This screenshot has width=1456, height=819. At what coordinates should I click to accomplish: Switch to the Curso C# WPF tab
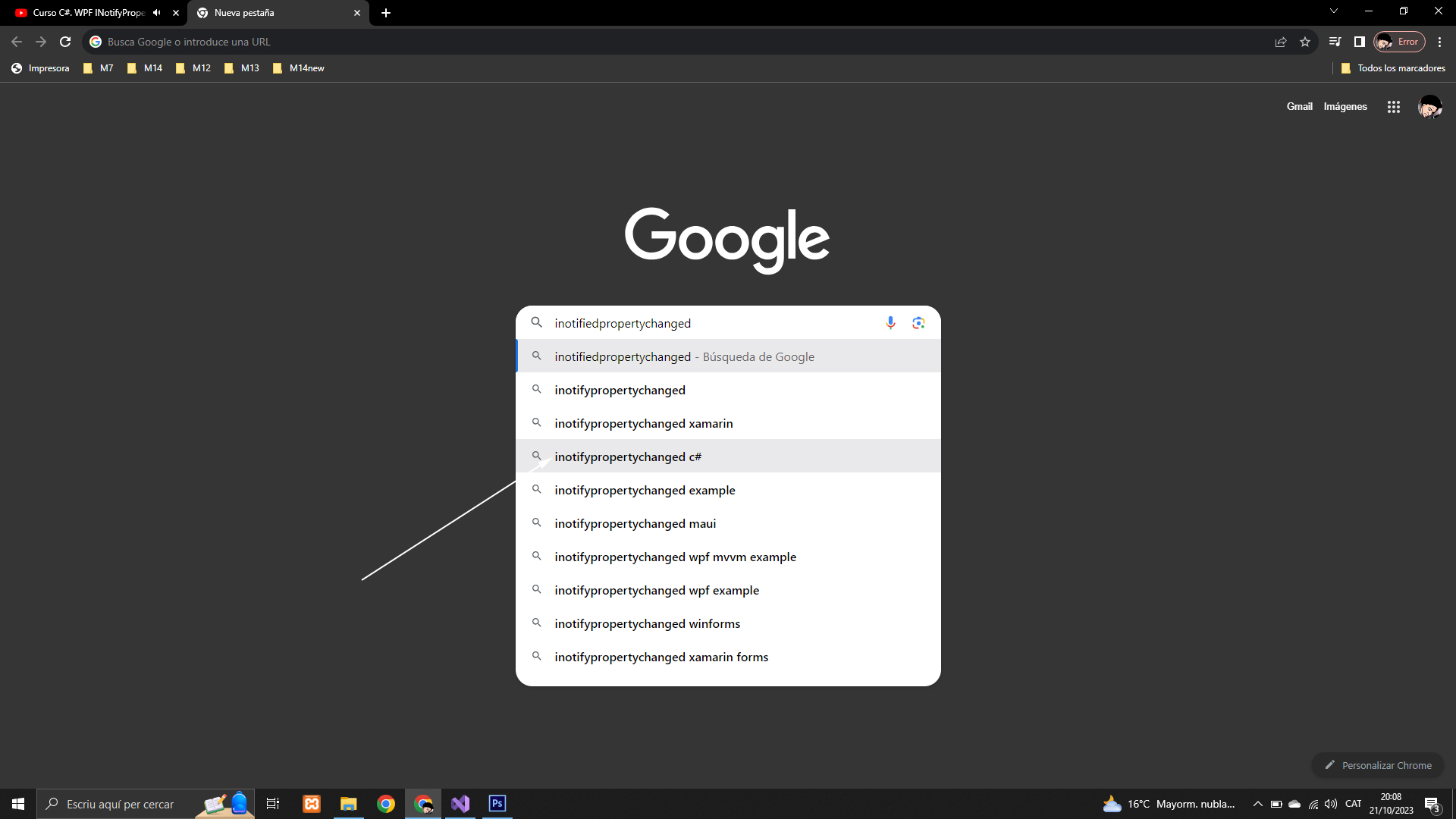tap(88, 13)
